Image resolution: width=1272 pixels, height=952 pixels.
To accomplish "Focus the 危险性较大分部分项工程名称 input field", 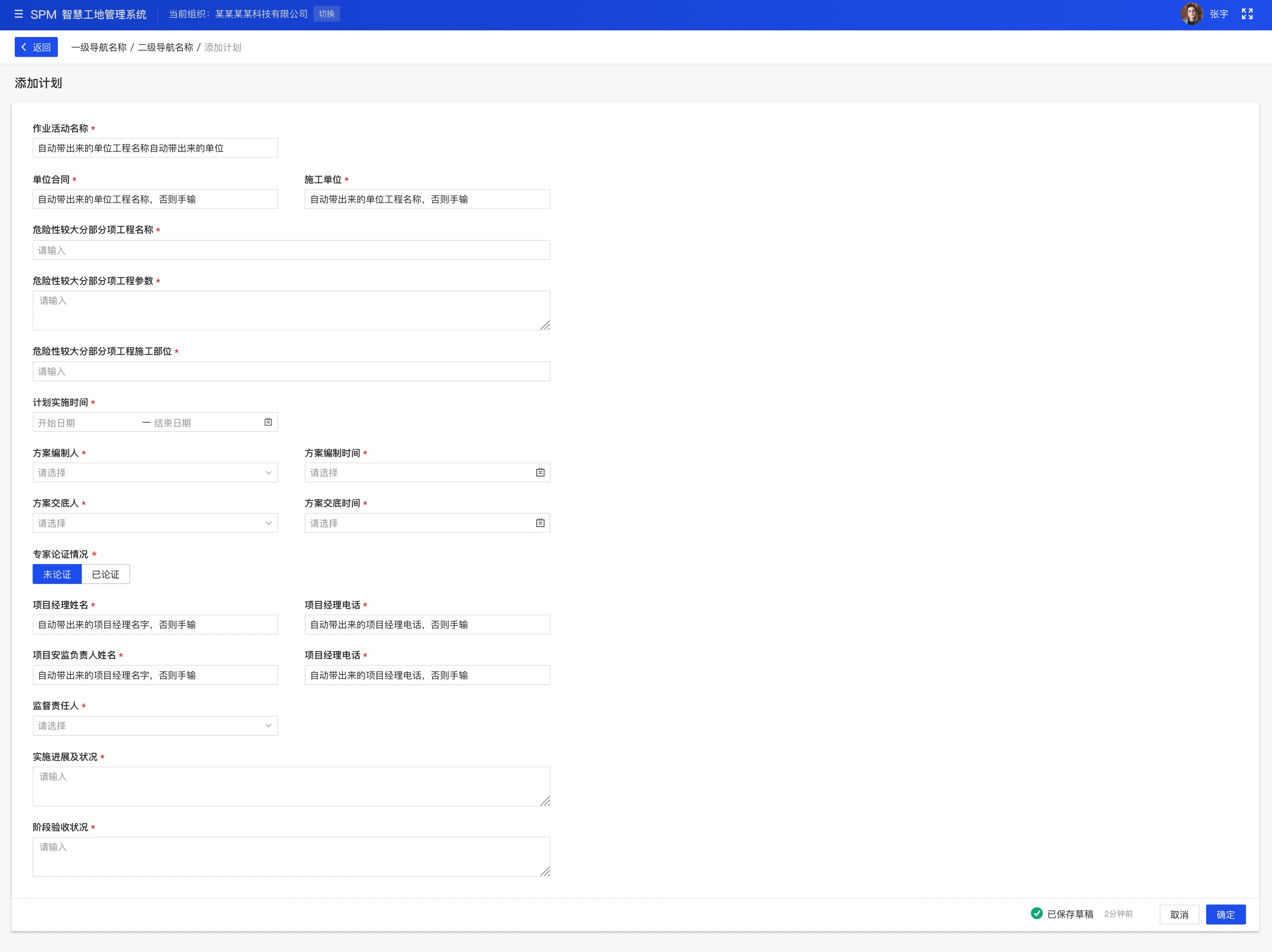I will (291, 250).
